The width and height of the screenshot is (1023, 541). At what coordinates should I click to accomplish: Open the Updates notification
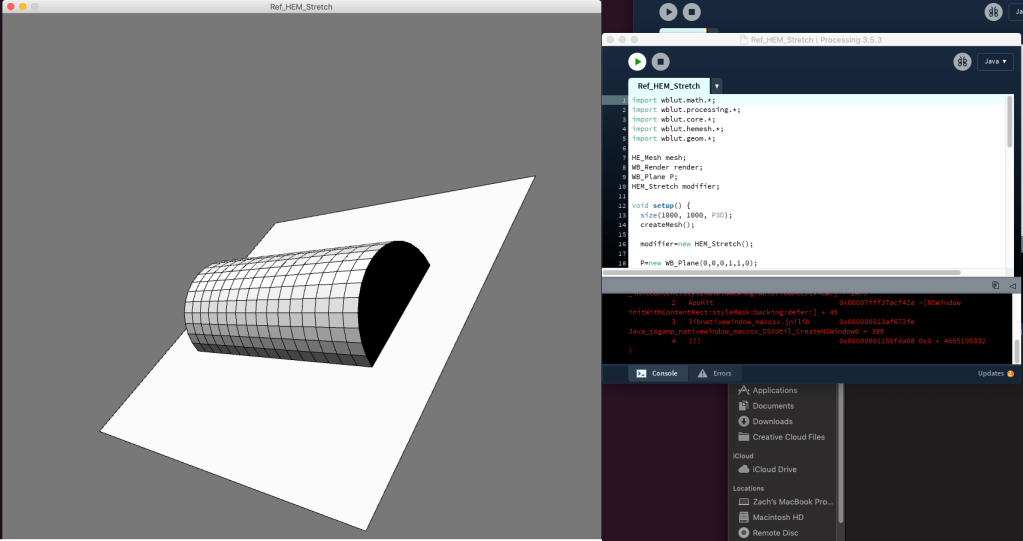point(995,373)
